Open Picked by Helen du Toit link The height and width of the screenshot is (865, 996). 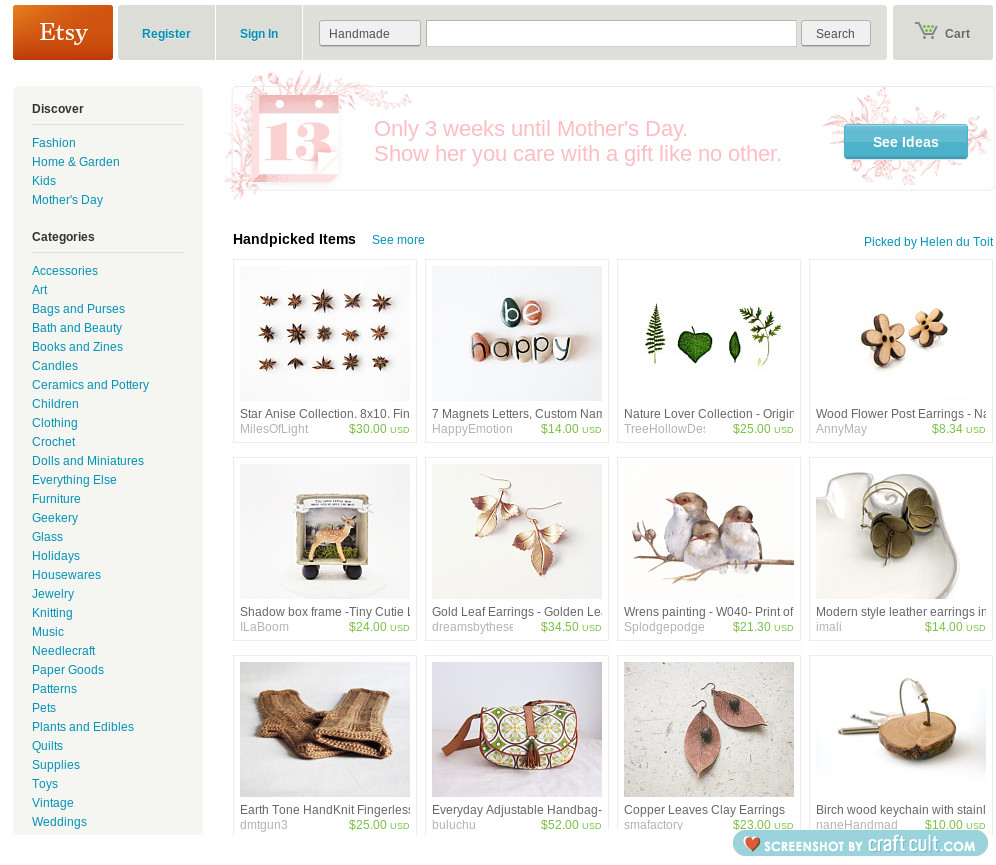point(927,241)
